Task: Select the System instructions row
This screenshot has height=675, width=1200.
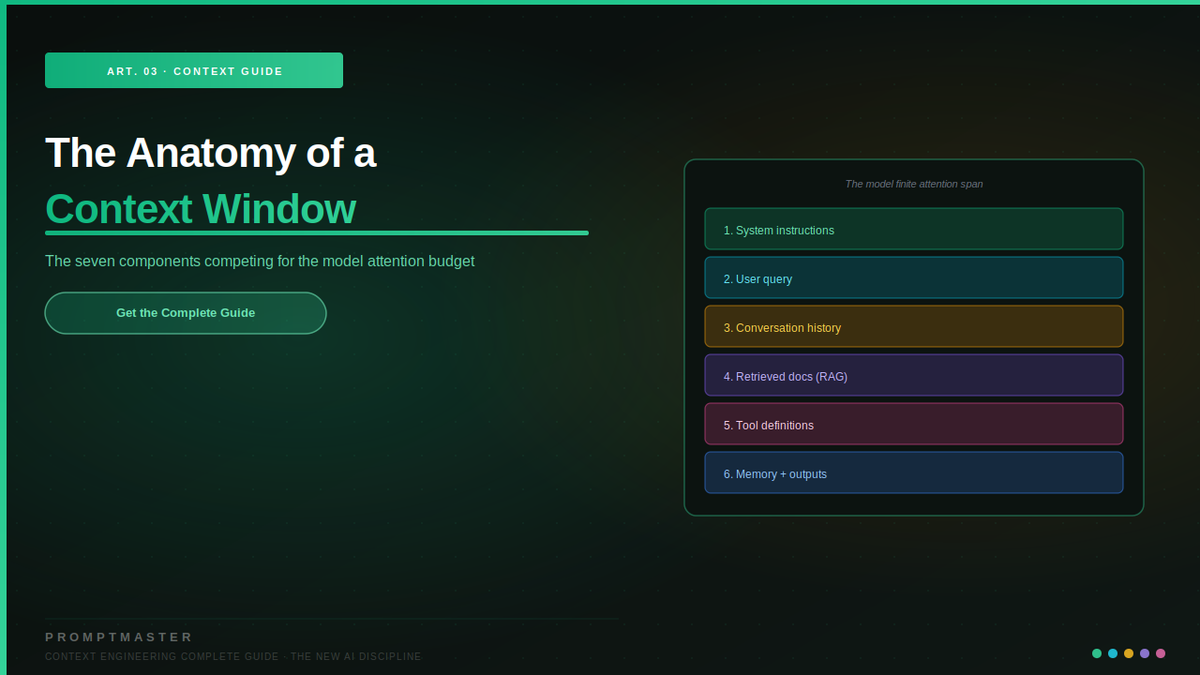Action: 913,229
